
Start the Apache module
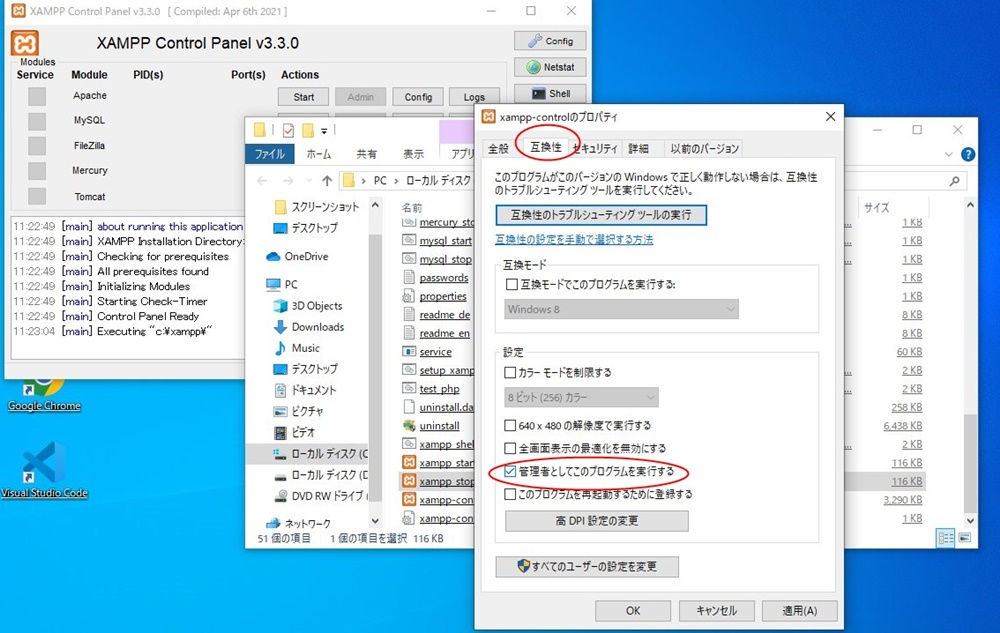click(x=304, y=97)
